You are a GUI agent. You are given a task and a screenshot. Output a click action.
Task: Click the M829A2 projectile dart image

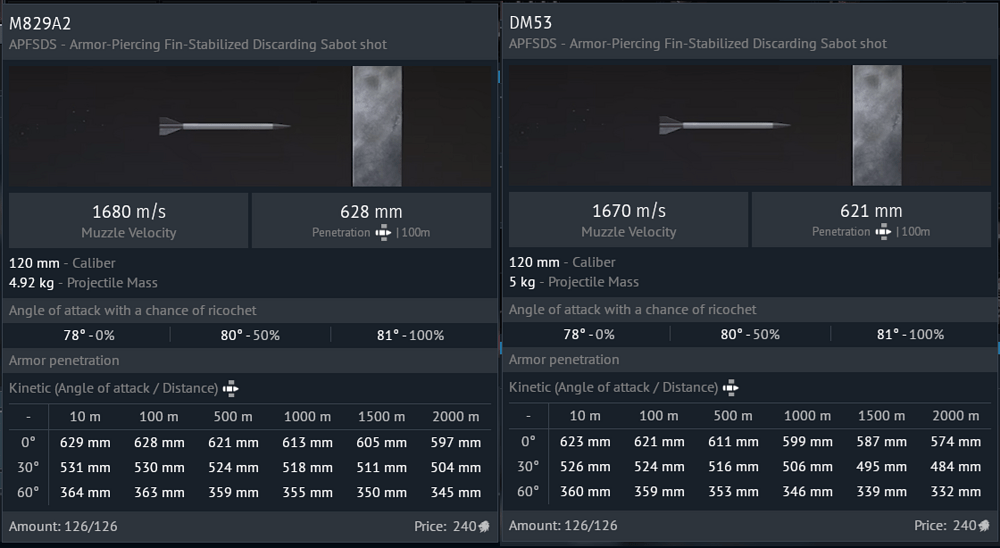click(224, 126)
